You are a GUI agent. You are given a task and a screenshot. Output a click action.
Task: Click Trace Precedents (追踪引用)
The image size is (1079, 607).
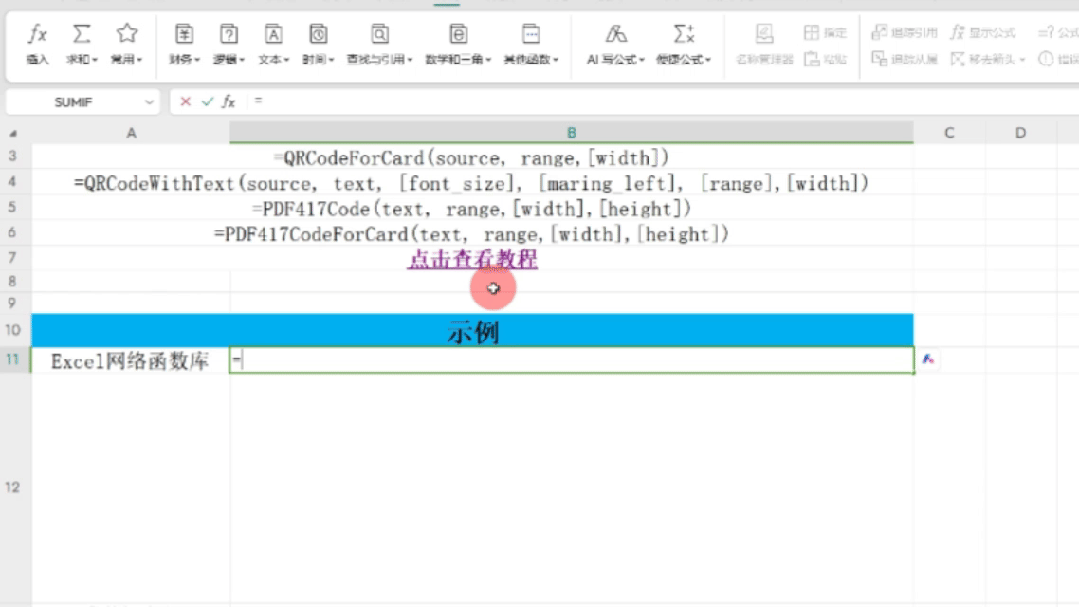tap(904, 32)
